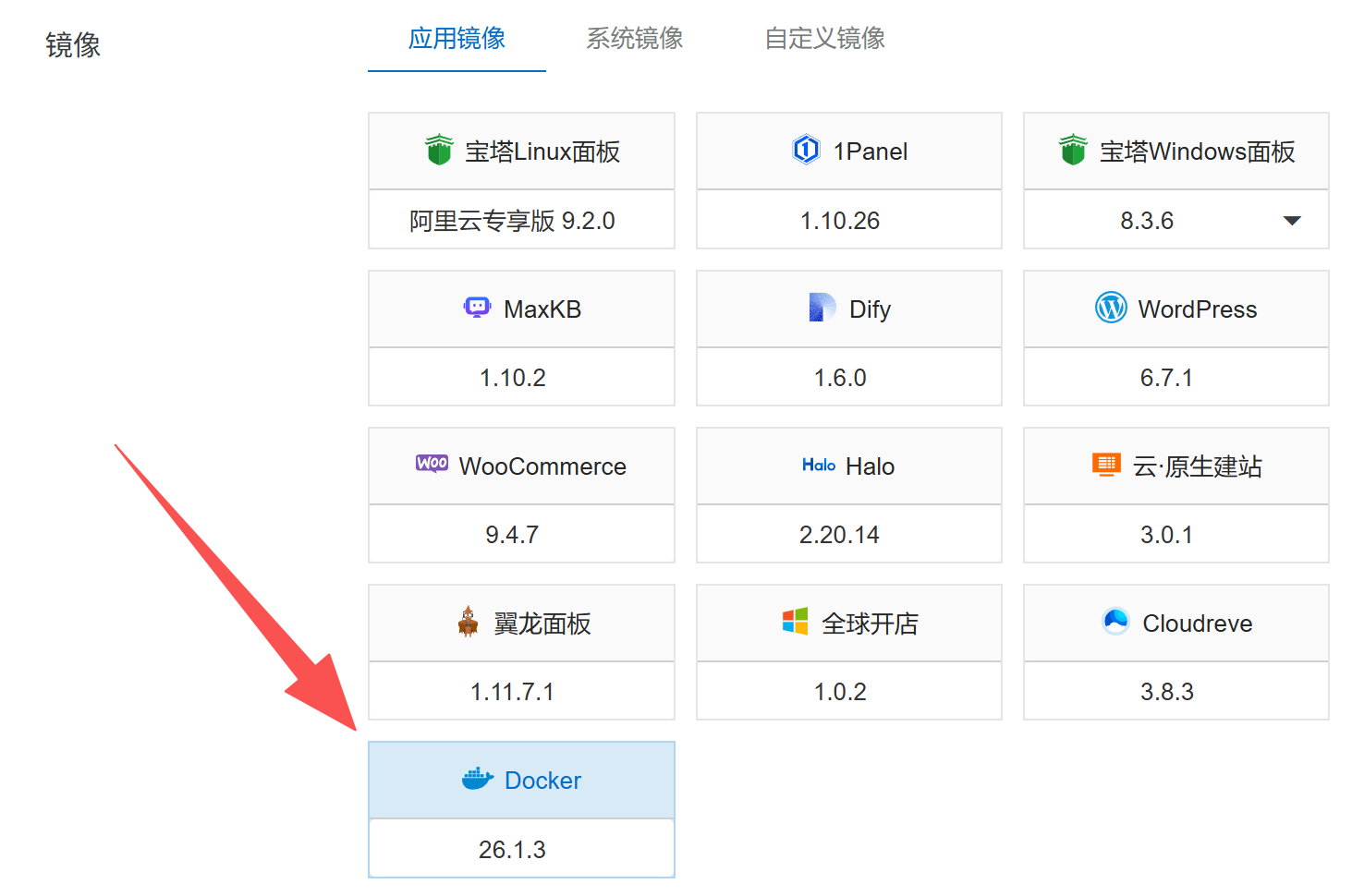
Task: Switch to the 应用镜像 tab
Action: point(457,38)
